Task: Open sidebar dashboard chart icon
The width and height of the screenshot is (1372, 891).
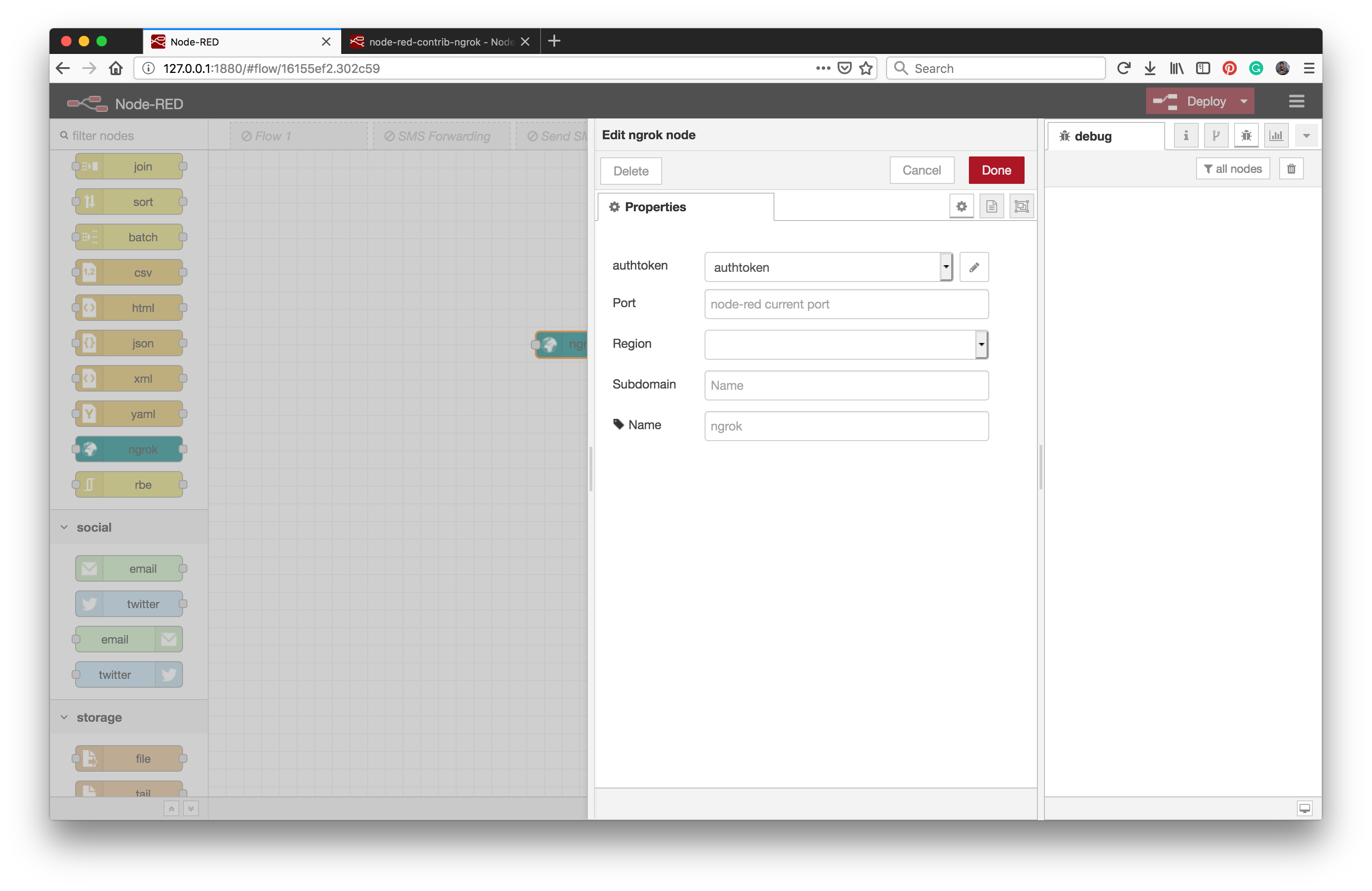Action: point(1276,136)
